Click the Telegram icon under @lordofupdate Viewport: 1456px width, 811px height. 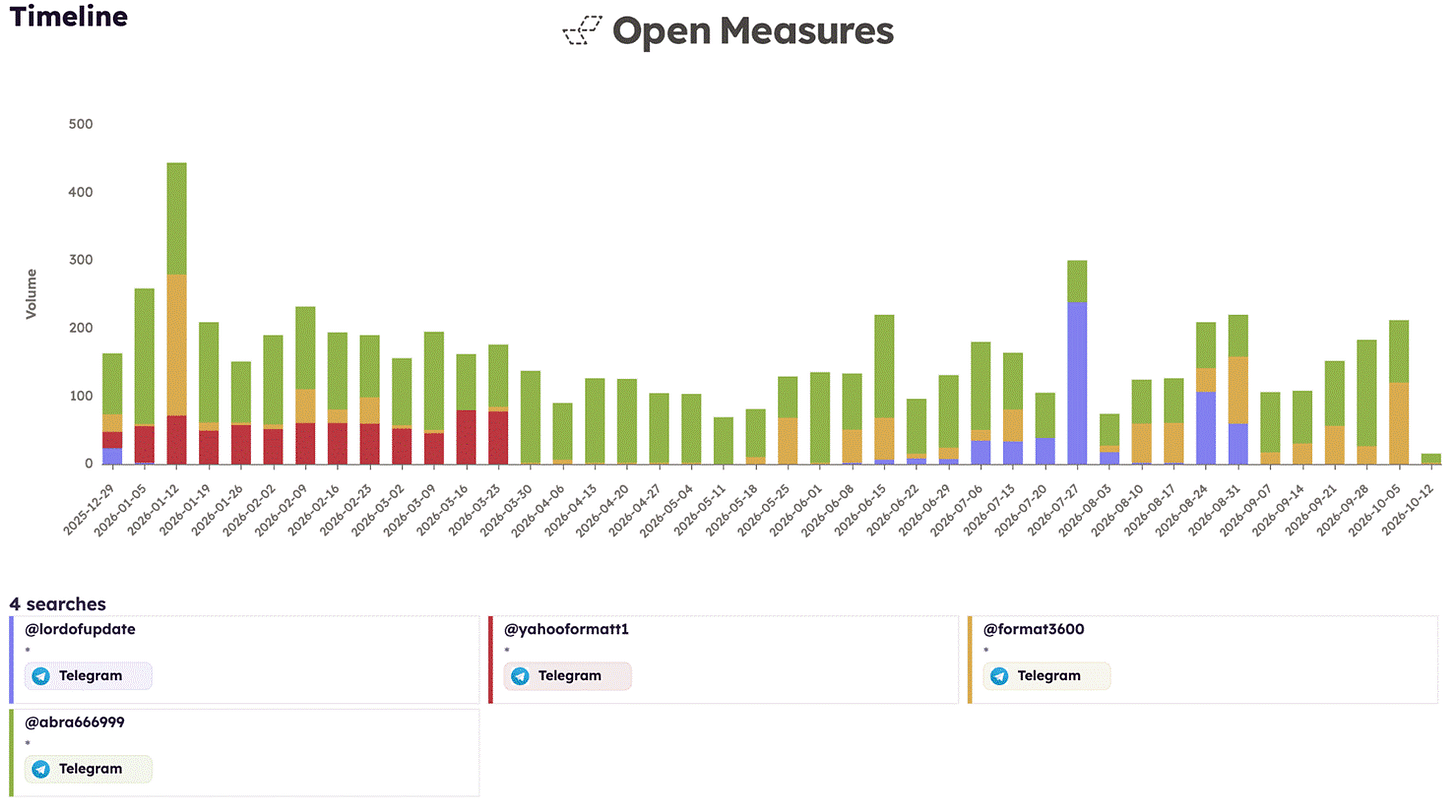(x=41, y=676)
